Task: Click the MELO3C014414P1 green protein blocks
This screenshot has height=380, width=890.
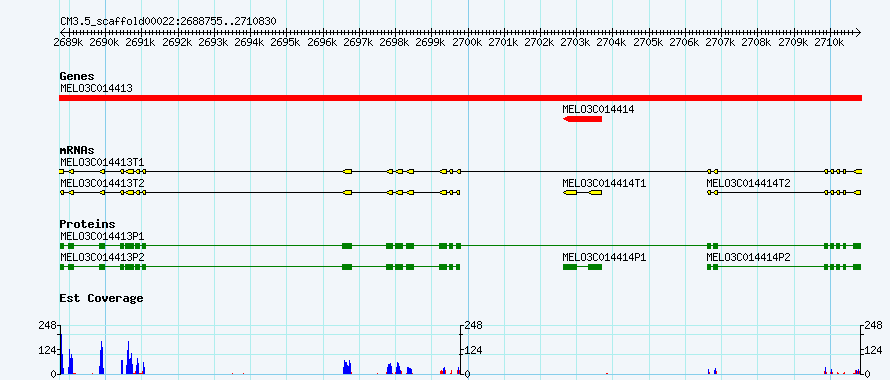Action: tap(582, 267)
